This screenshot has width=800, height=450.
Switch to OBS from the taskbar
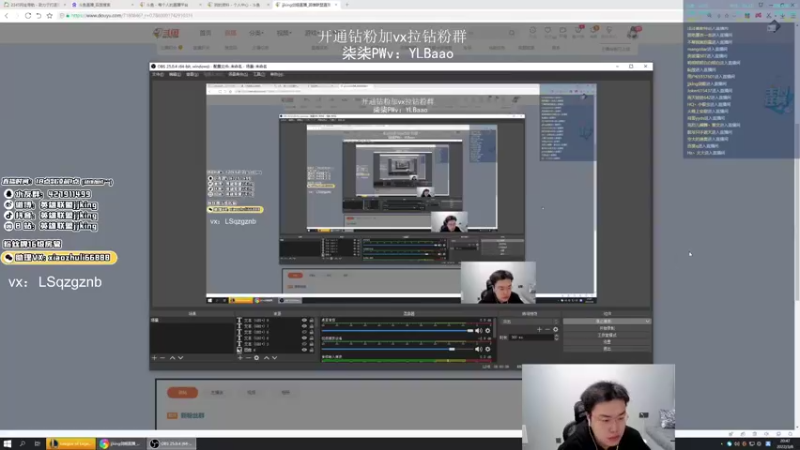pyautogui.click(x=171, y=444)
